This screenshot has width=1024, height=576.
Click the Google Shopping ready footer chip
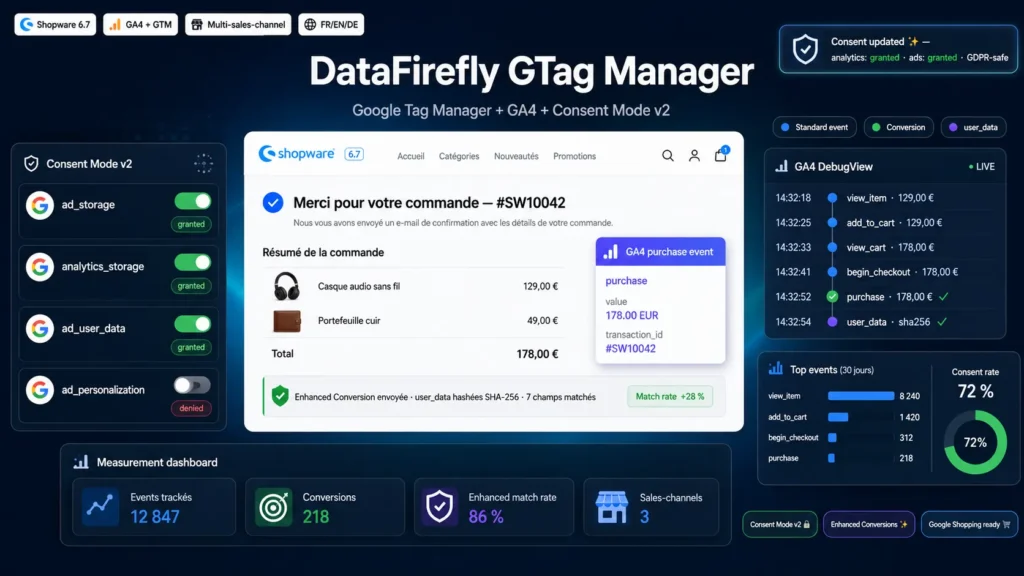(969, 524)
